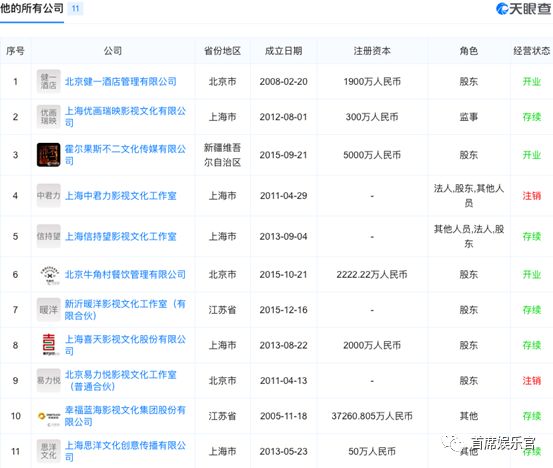The width and height of the screenshot is (553, 468).
Task: Click the 2015-12-16 date cell
Action: [284, 310]
